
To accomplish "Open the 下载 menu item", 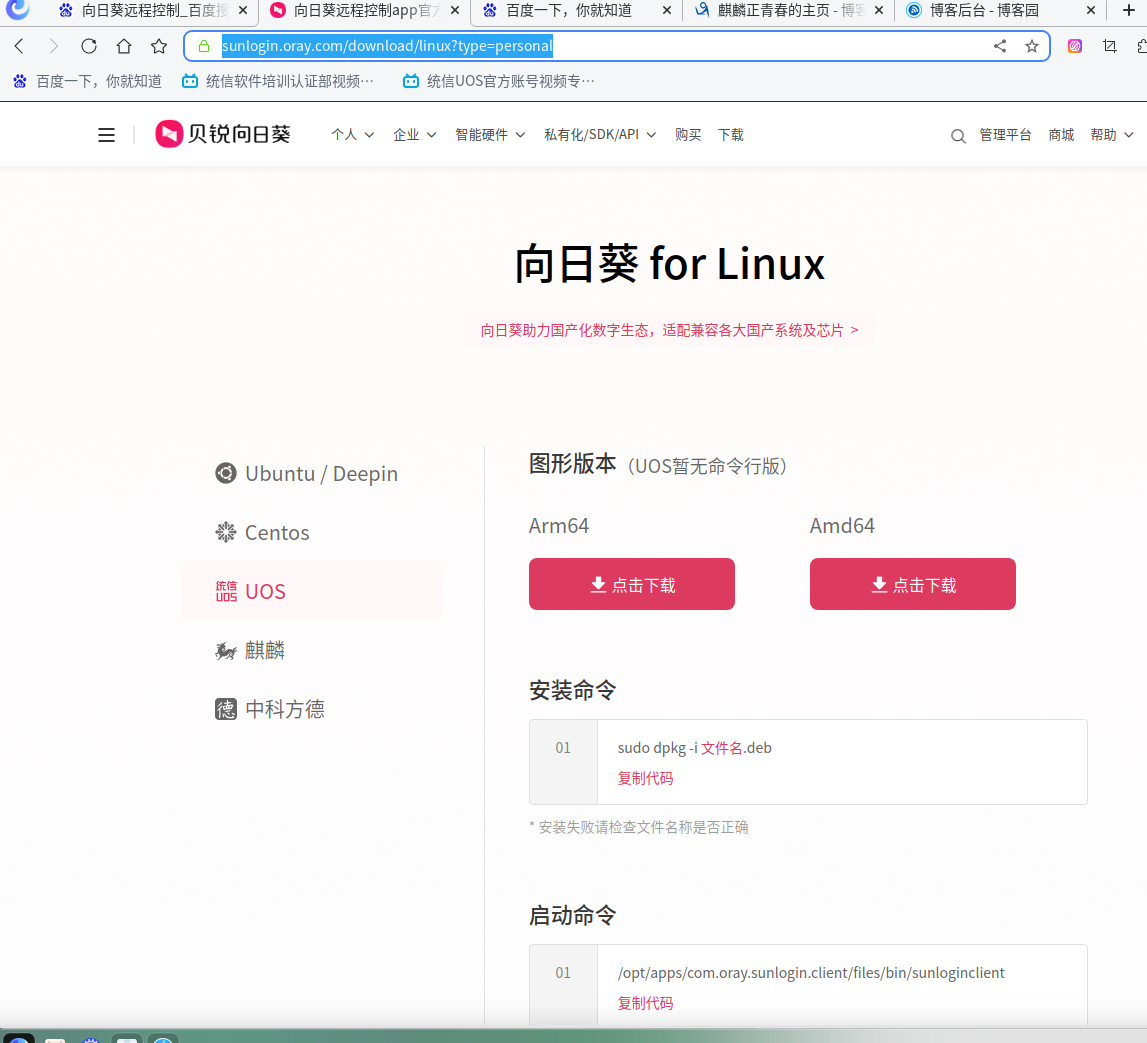I will pos(731,135).
